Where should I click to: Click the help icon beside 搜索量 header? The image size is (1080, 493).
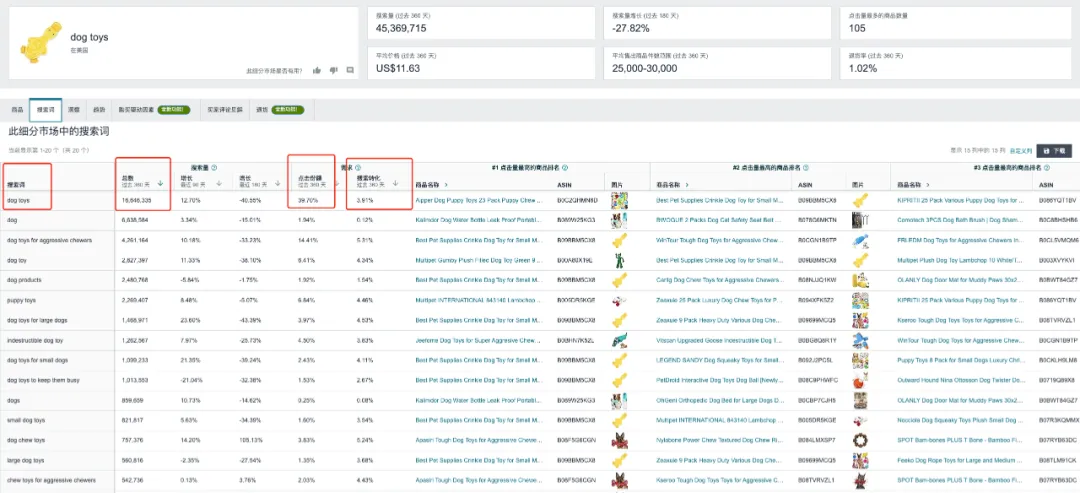tap(215, 167)
